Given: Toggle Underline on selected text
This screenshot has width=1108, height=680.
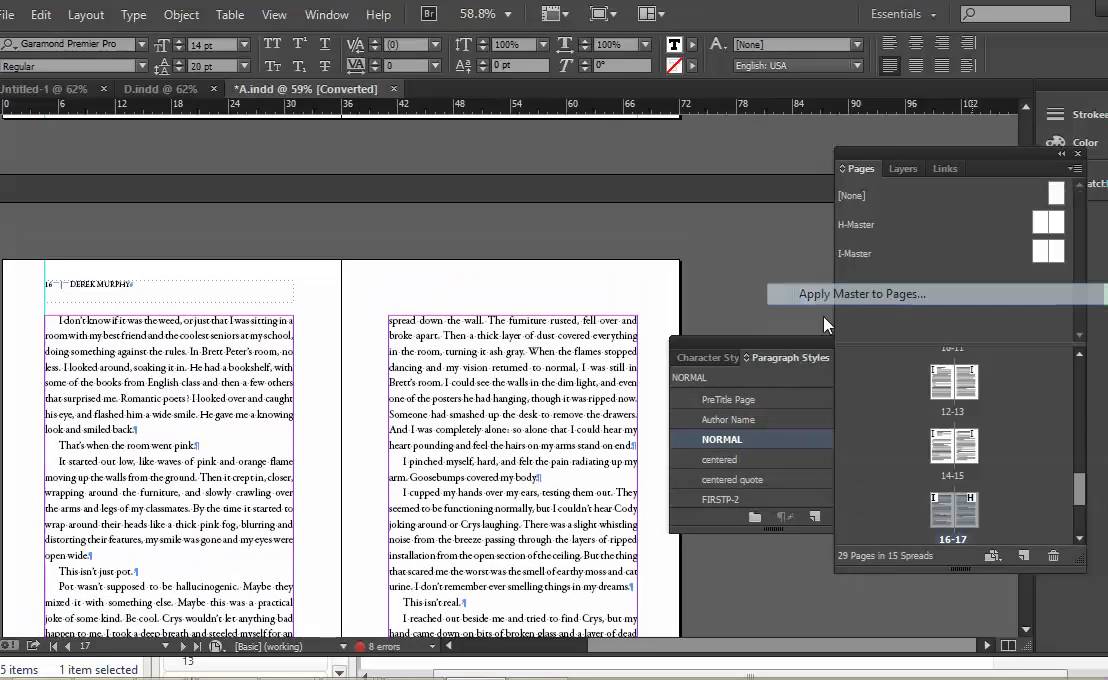Looking at the screenshot, I should 323,44.
